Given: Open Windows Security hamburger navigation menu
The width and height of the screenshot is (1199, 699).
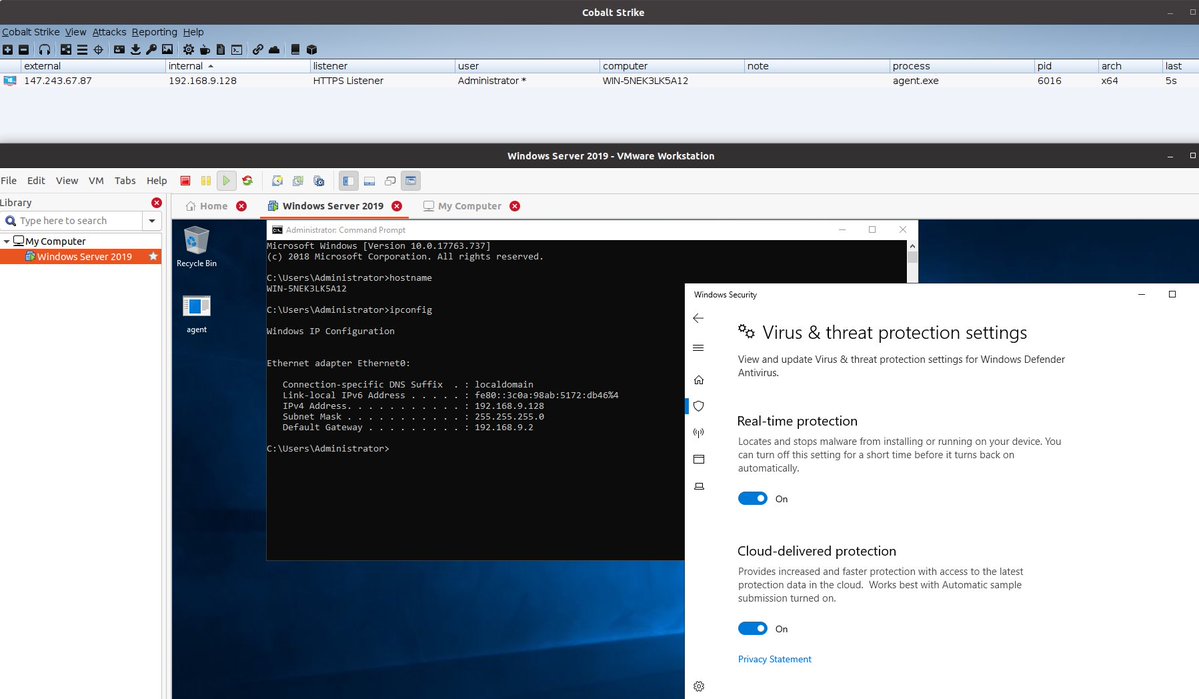Looking at the screenshot, I should coord(698,348).
